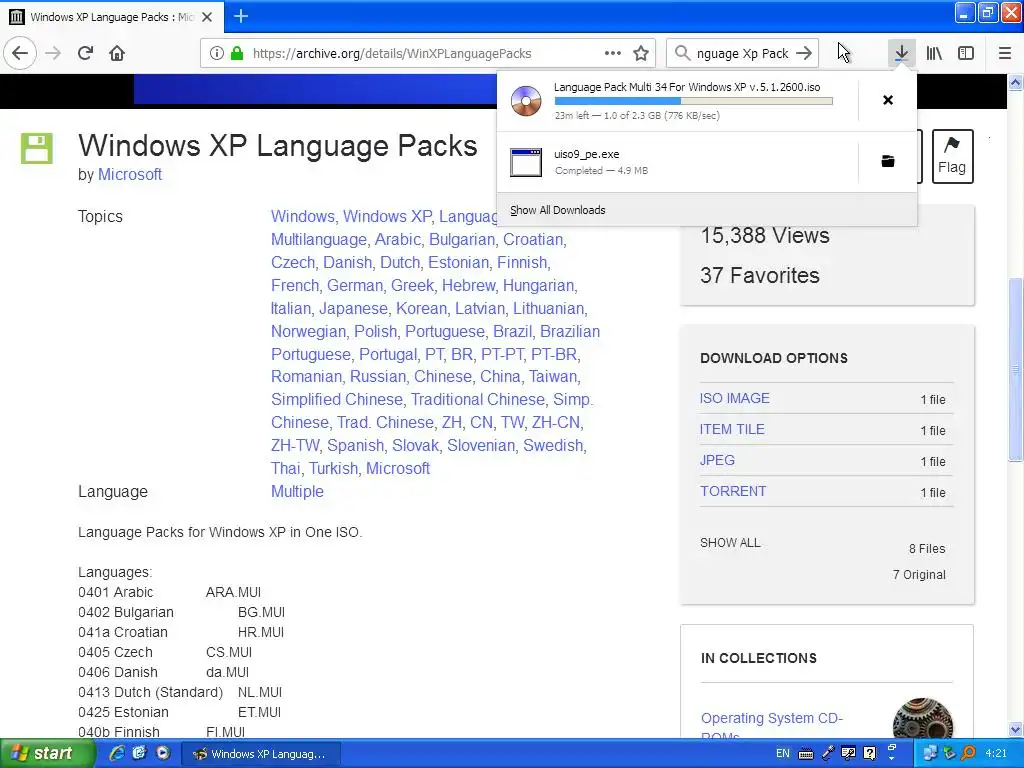The height and width of the screenshot is (768, 1024).
Task: Submit the search with the arrow button
Action: pos(805,54)
